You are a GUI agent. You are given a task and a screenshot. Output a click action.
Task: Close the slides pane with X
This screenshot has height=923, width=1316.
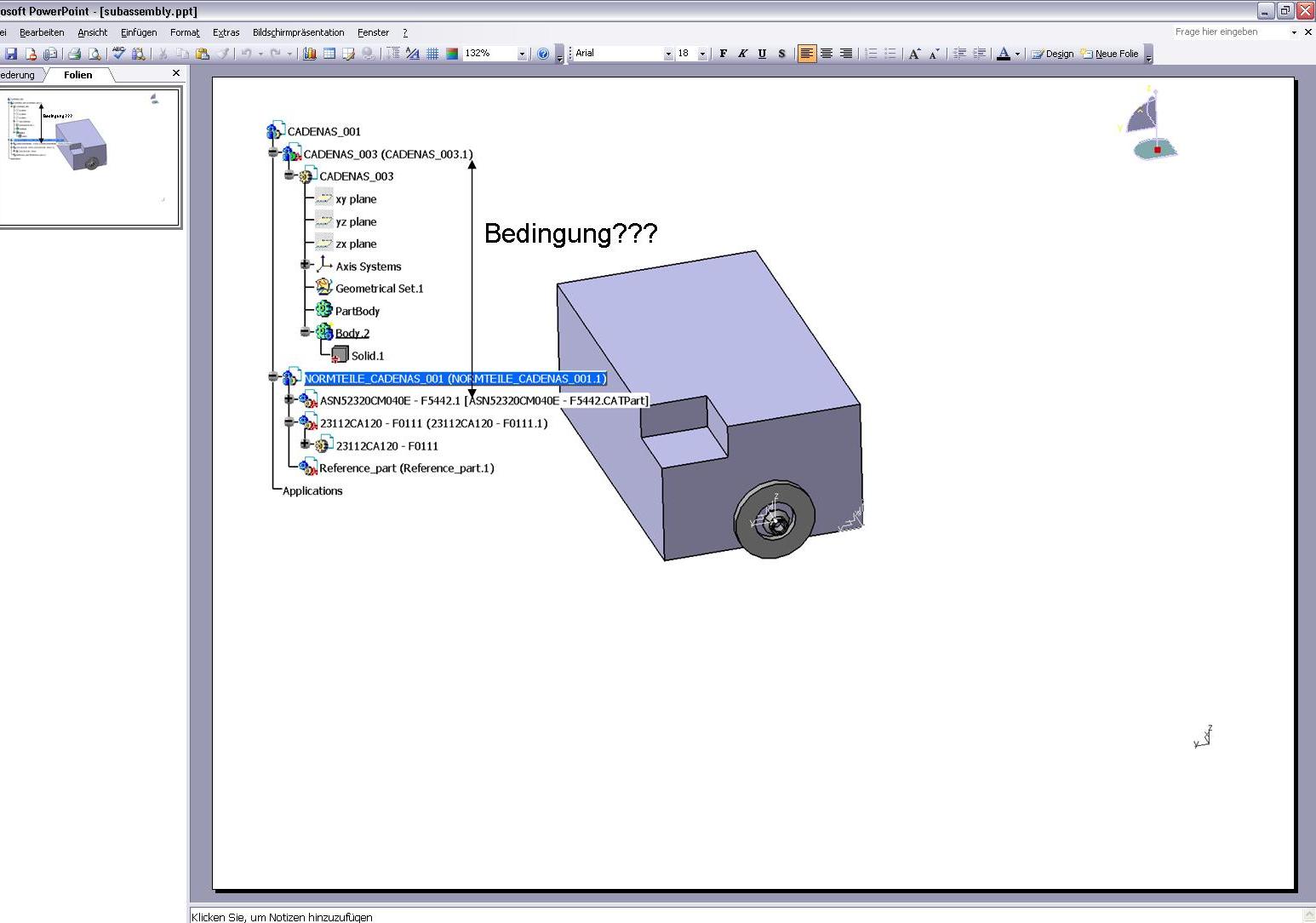(176, 73)
